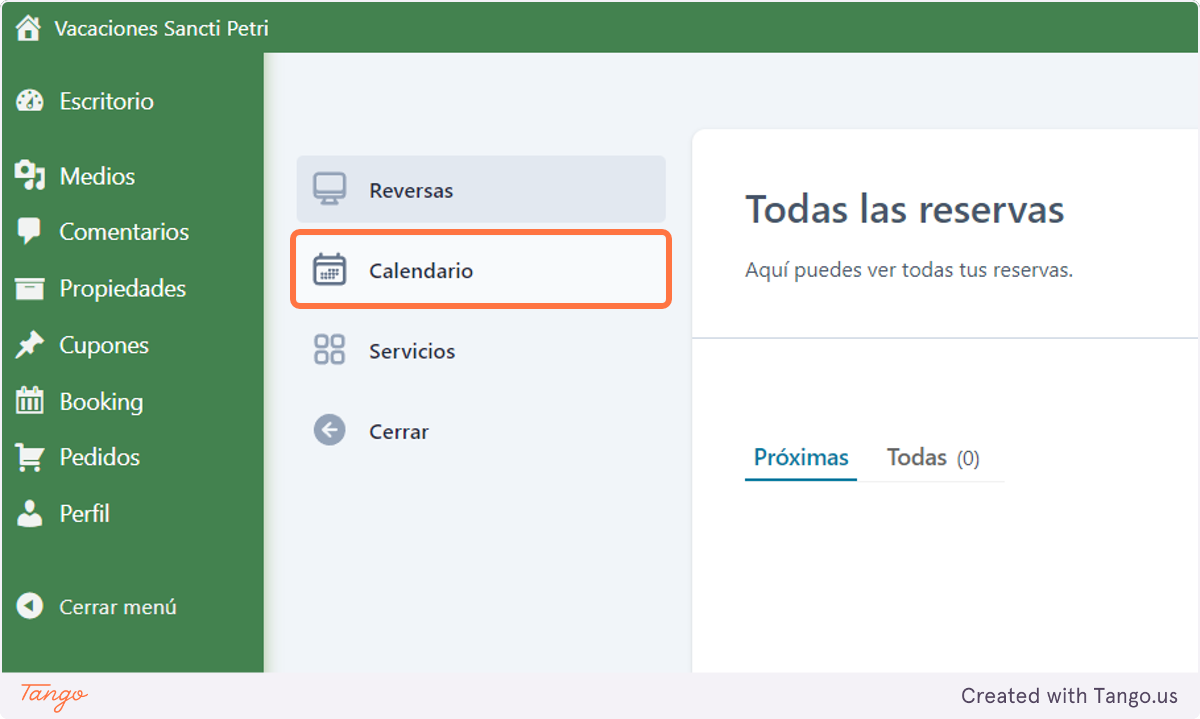Click the Booking calendar icon in the sidebar
This screenshot has height=719, width=1200.
[30, 401]
